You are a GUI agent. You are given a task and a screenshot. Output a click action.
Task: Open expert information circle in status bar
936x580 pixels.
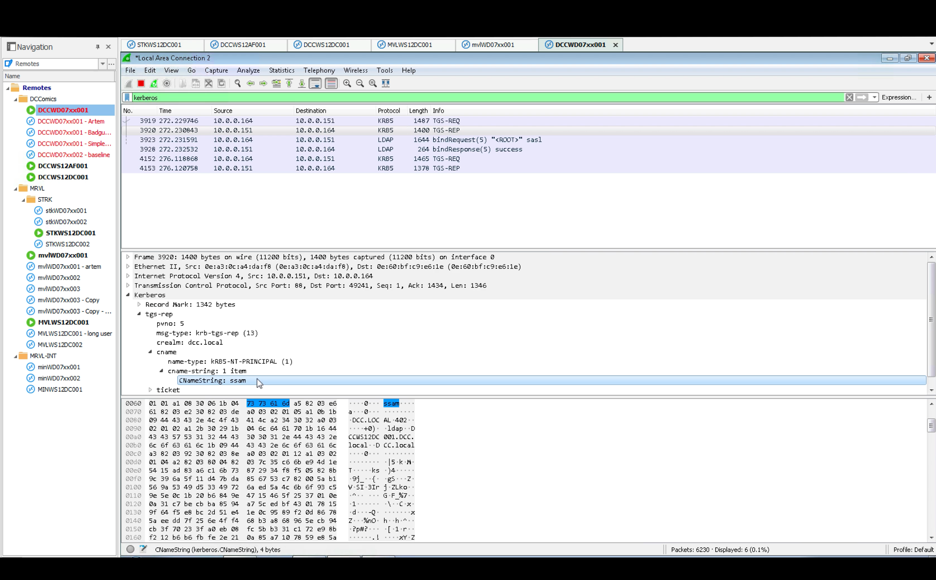coord(130,549)
